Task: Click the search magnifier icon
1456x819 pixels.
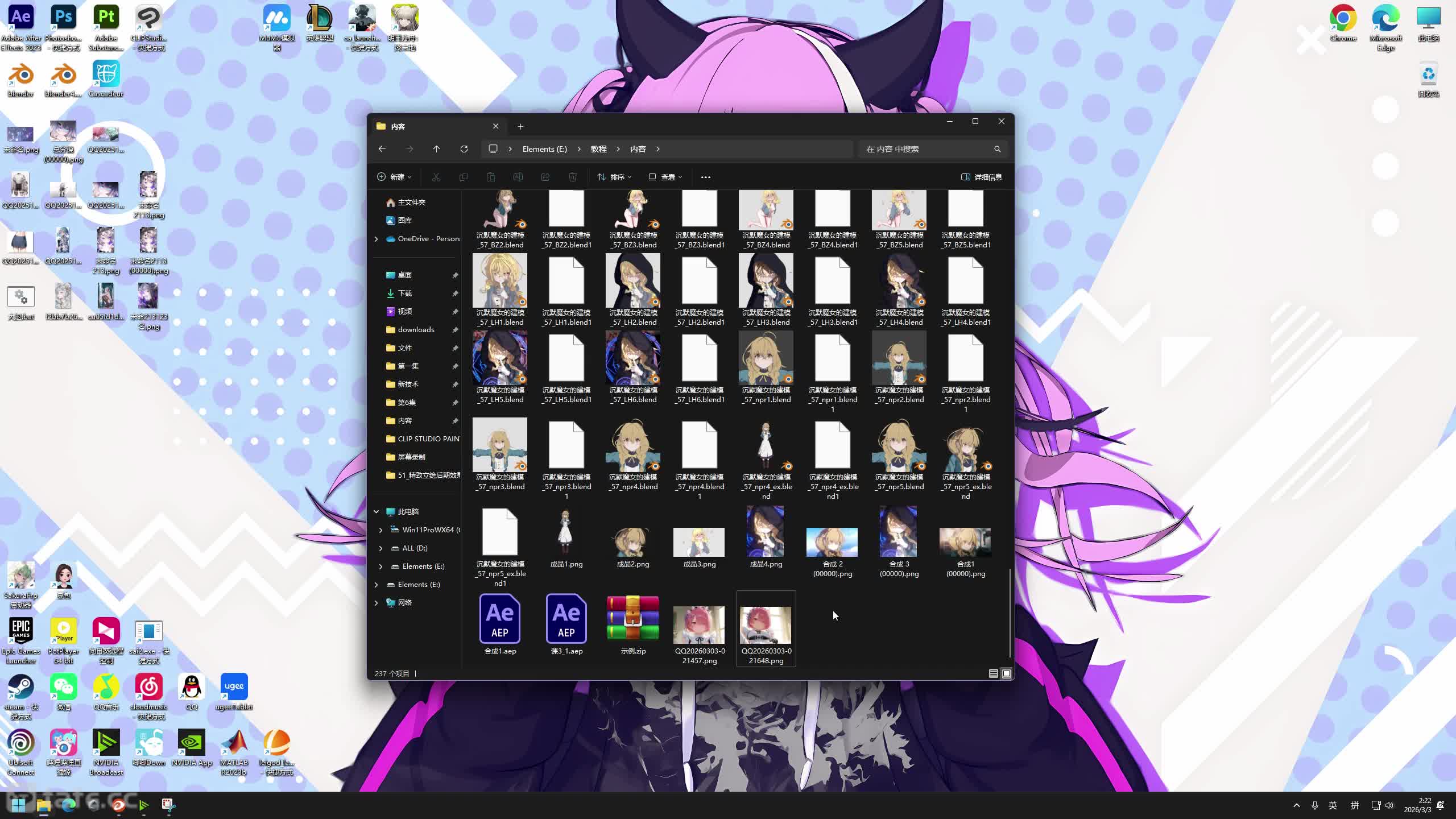Action: [x=997, y=149]
